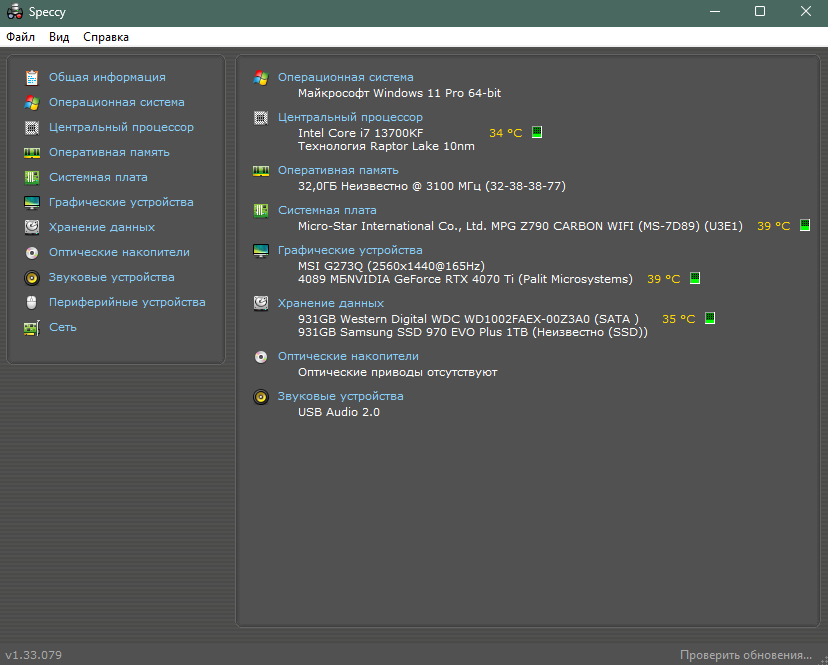
Task: Click the RAM stick icon in sidebar
Action: [32, 153]
